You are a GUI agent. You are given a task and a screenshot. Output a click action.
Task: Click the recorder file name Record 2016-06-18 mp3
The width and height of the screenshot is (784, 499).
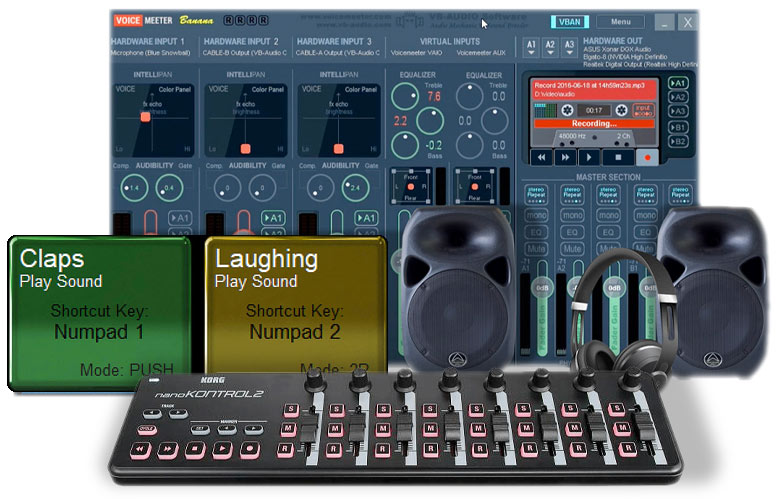[x=590, y=86]
